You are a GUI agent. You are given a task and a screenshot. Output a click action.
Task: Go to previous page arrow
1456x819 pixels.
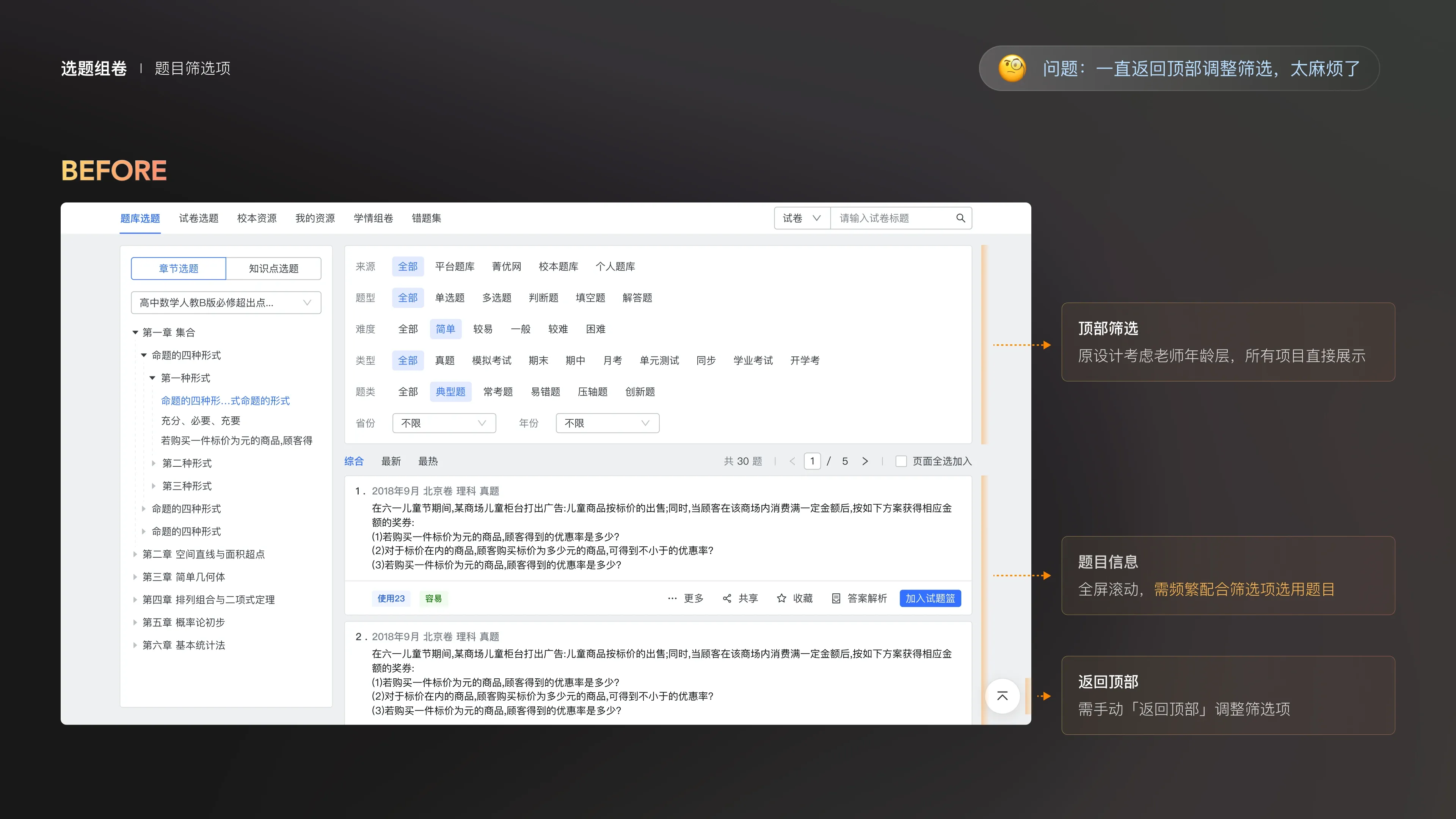pyautogui.click(x=792, y=461)
